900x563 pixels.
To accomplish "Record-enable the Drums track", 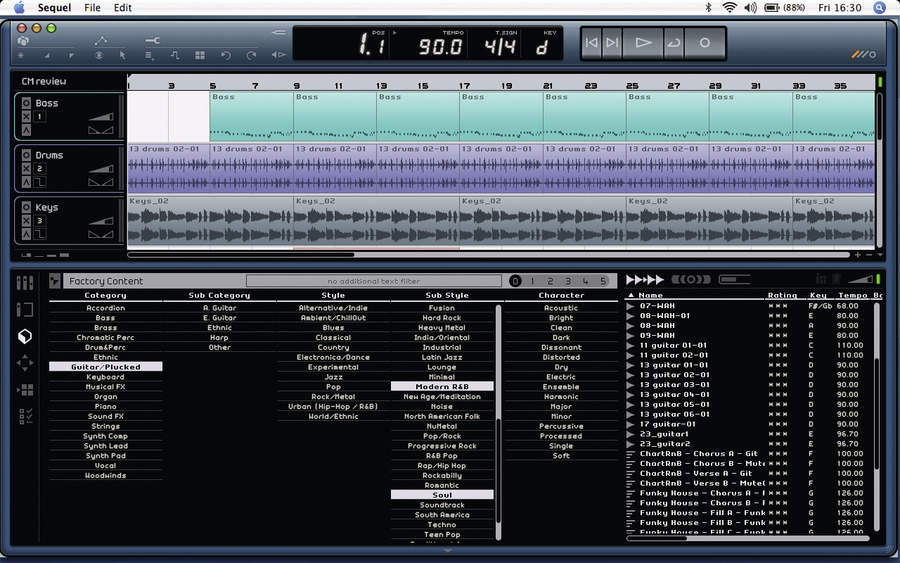I will (x=26, y=155).
